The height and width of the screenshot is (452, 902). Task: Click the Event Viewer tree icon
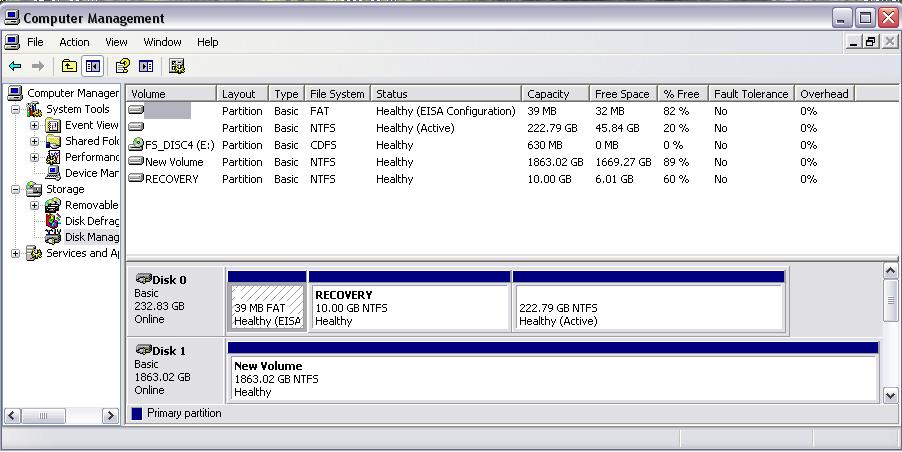click(53, 125)
